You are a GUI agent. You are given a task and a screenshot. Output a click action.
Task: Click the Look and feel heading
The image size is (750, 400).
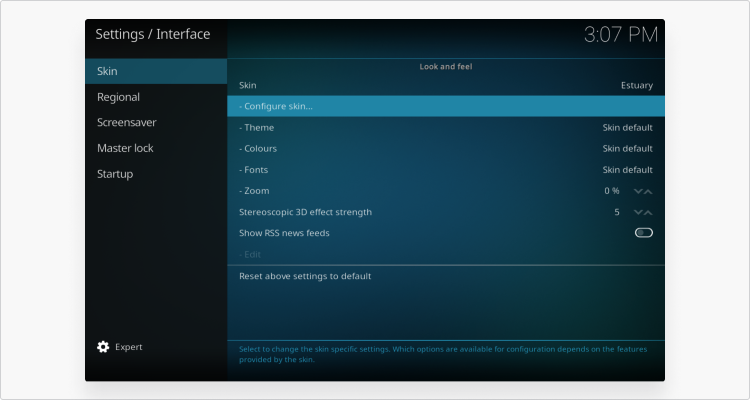pyautogui.click(x=446, y=67)
